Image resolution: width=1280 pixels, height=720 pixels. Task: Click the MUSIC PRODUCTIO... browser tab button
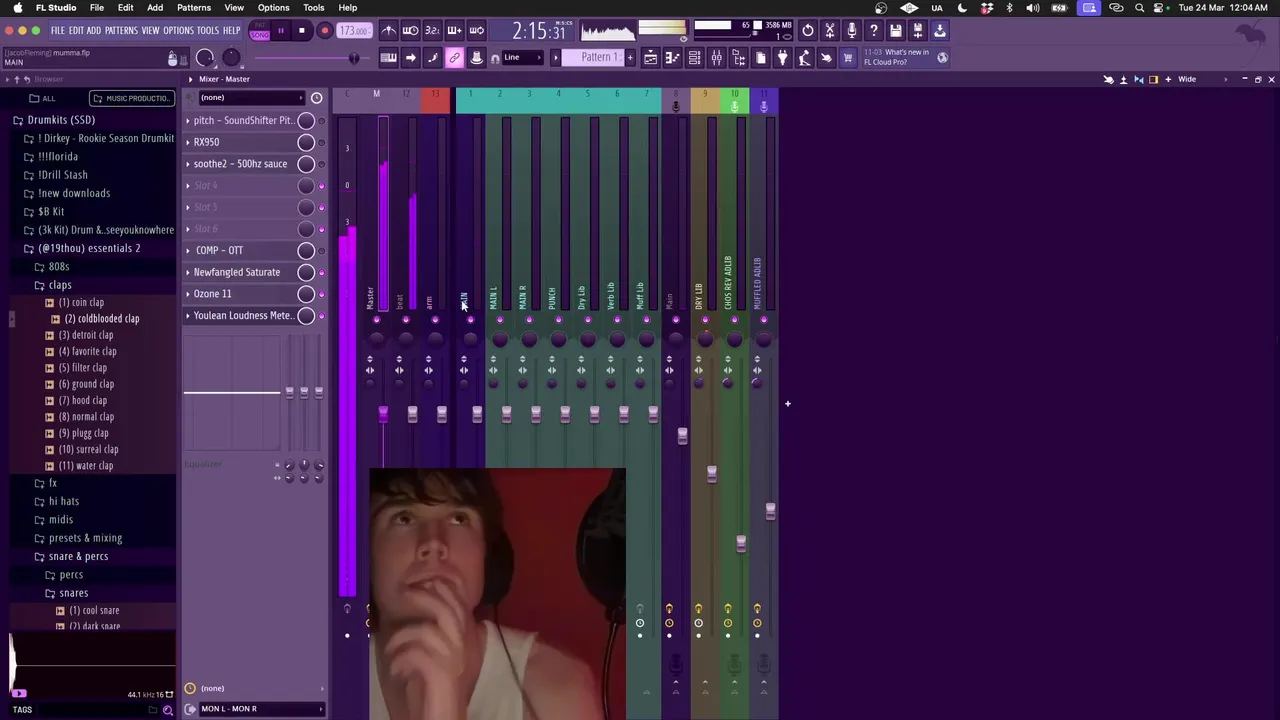click(132, 98)
